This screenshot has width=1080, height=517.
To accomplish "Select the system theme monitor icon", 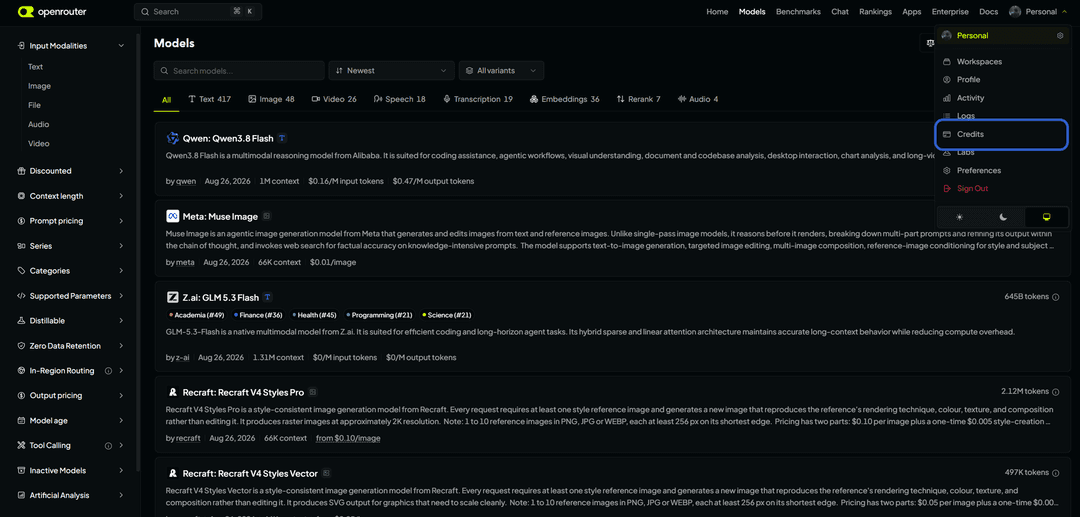I will click(x=1046, y=217).
